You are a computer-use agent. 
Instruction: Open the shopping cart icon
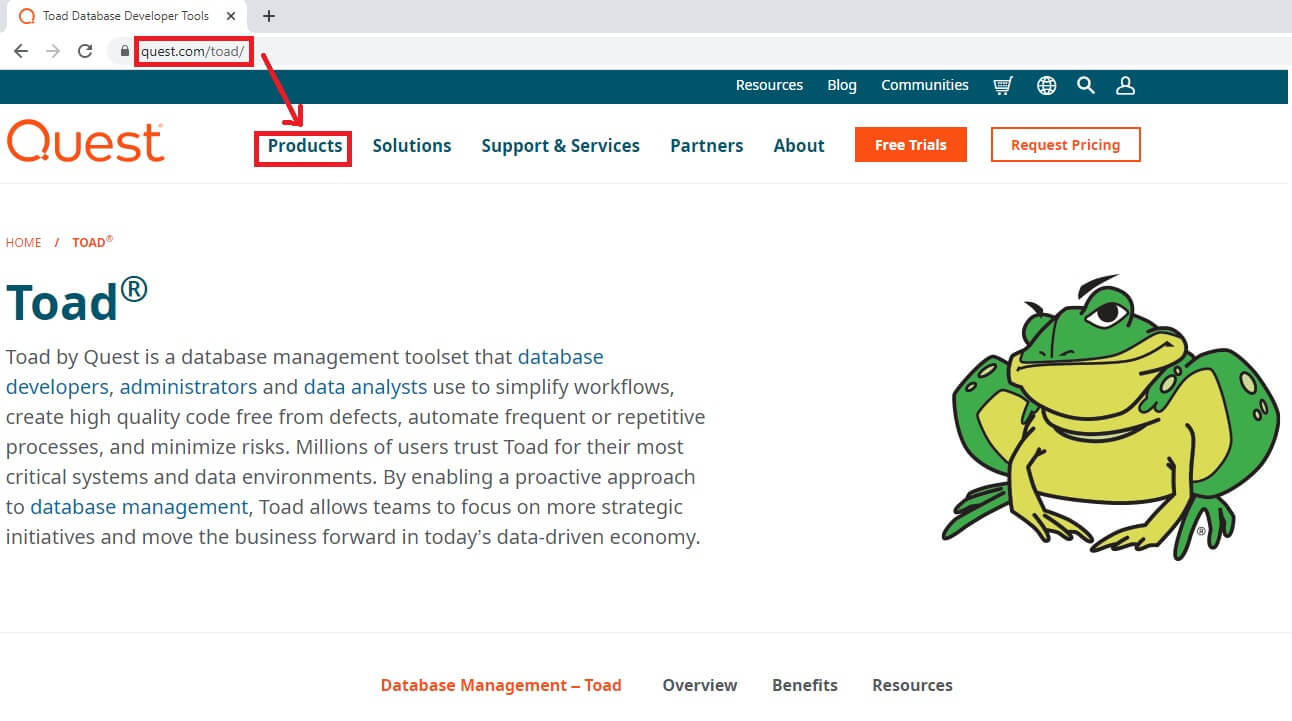pyautogui.click(x=1003, y=86)
